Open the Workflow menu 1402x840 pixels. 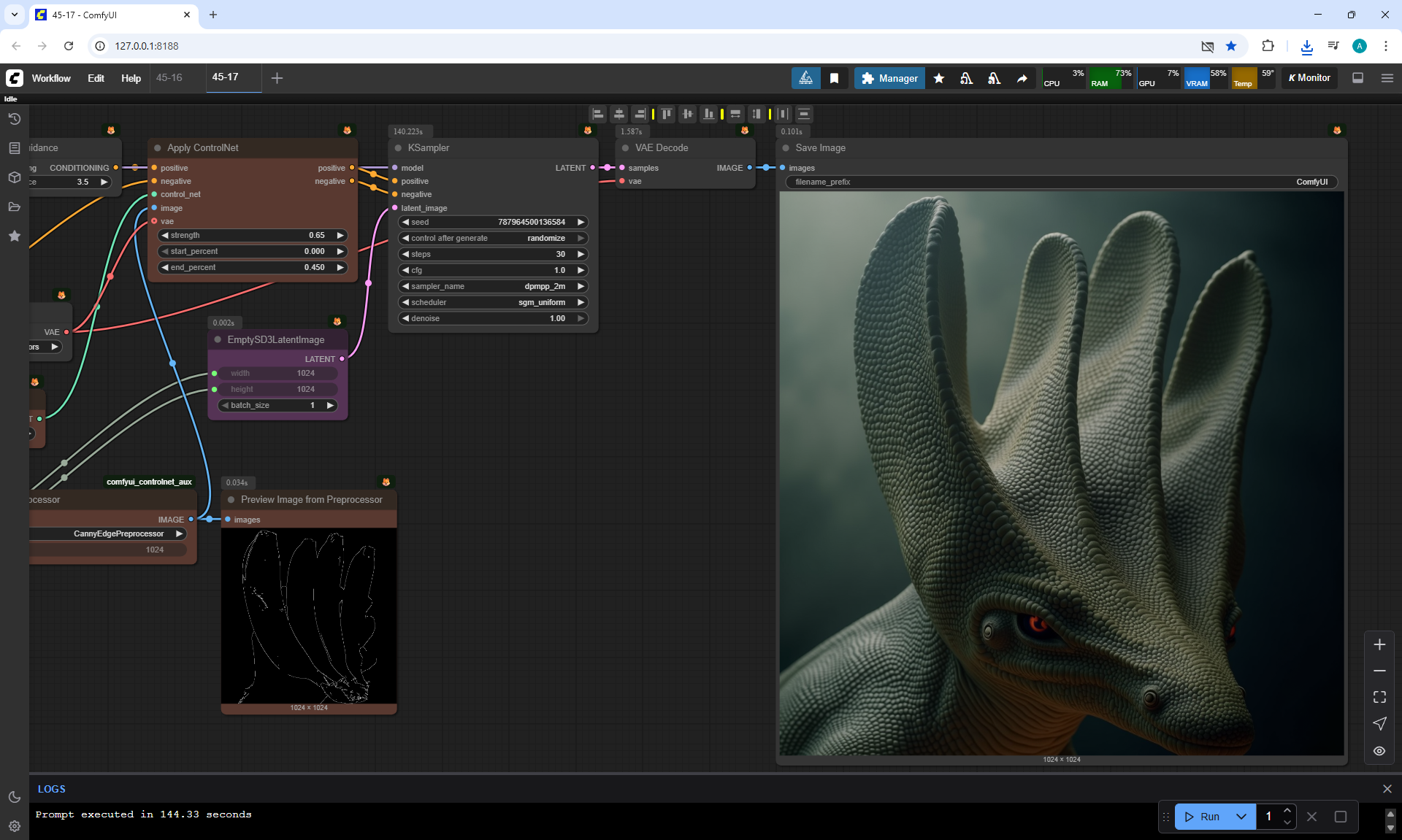pyautogui.click(x=51, y=78)
